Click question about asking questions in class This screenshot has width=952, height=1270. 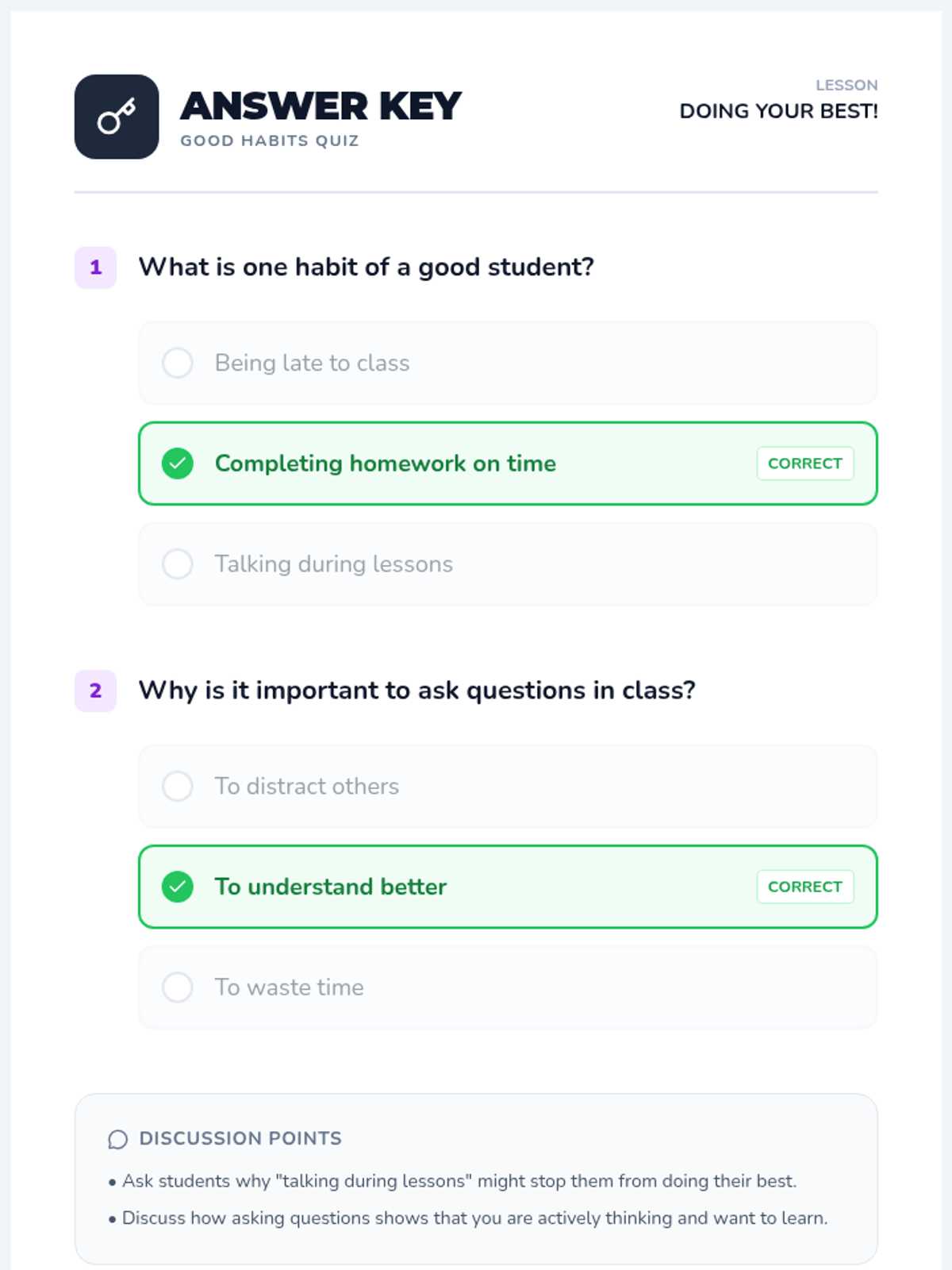(x=417, y=691)
